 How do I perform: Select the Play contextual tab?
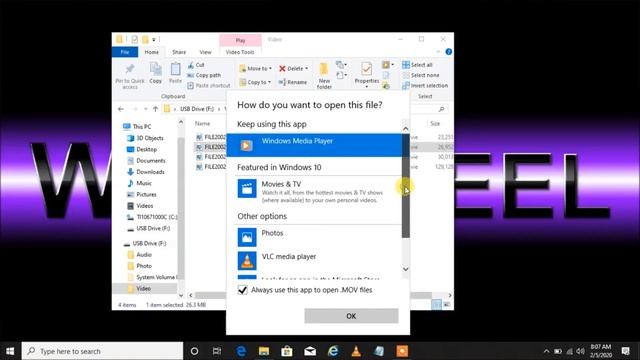(x=240, y=40)
